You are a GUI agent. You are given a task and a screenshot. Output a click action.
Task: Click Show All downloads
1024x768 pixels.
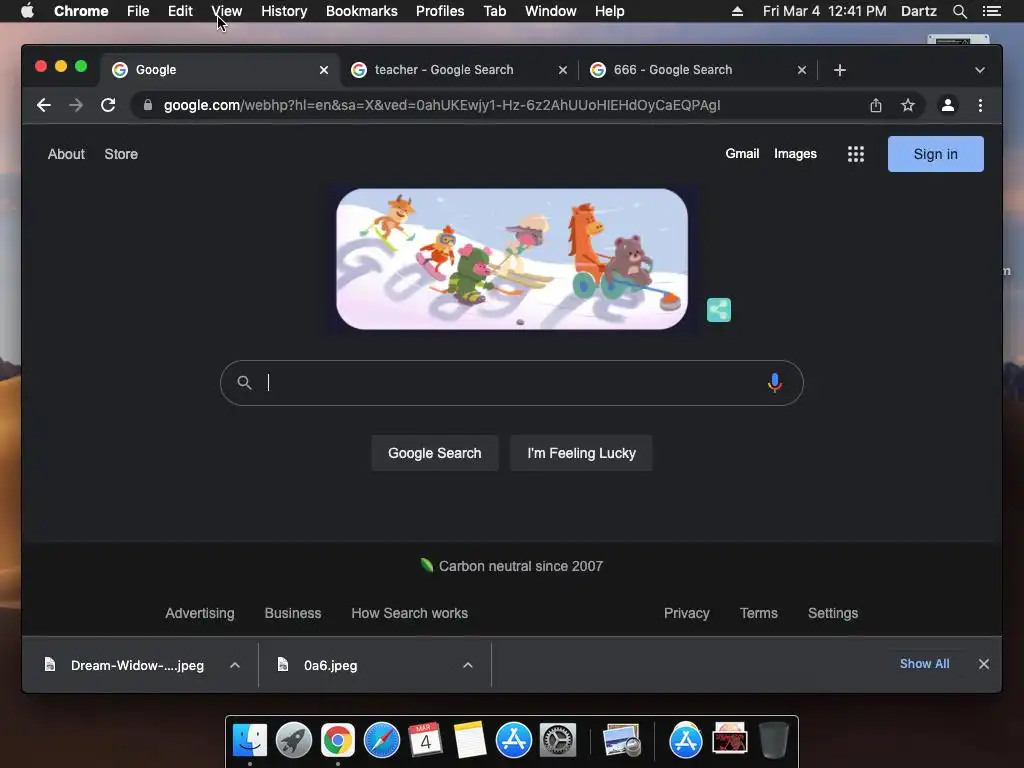click(924, 664)
